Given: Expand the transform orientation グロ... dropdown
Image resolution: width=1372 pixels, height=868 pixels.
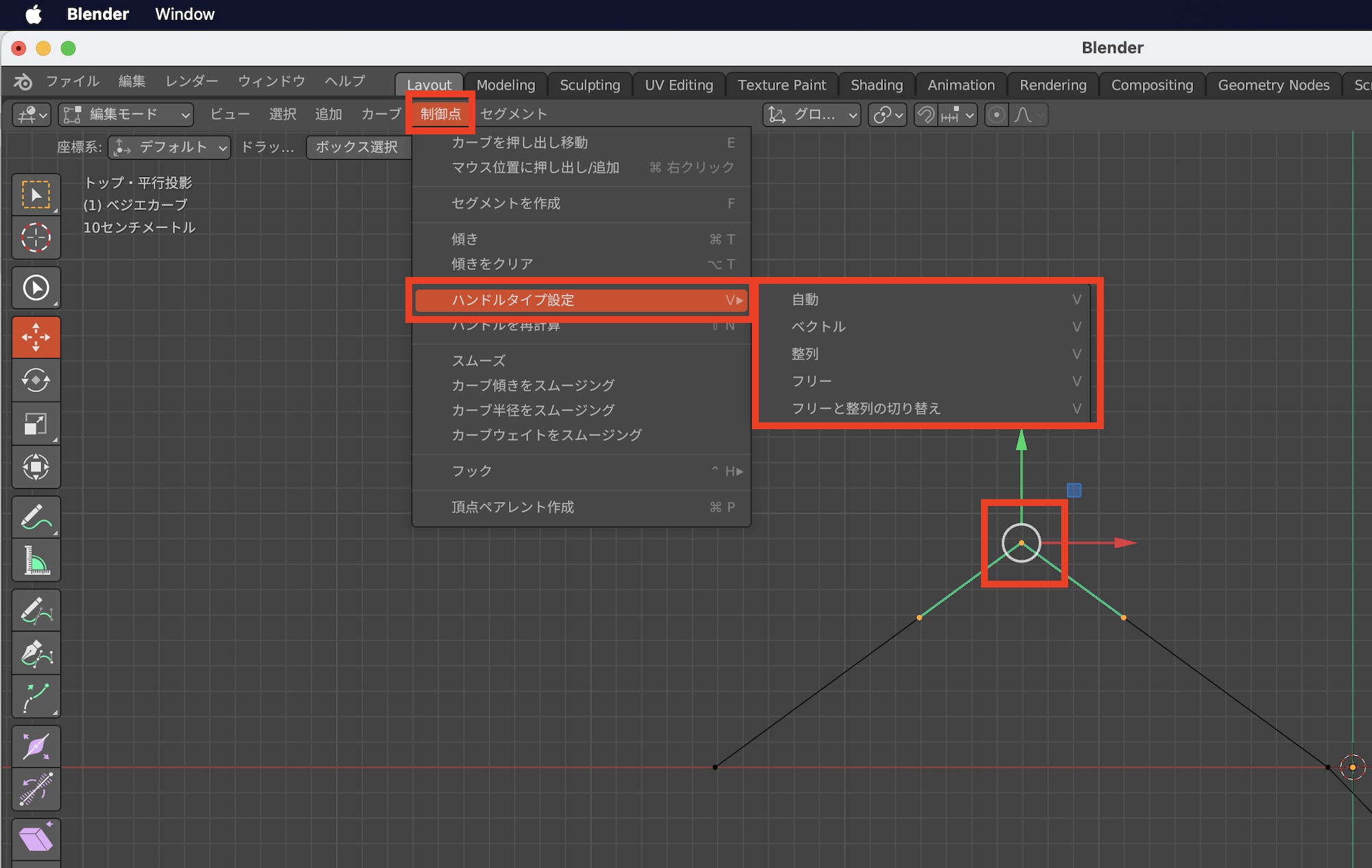Looking at the screenshot, I should click(x=813, y=114).
